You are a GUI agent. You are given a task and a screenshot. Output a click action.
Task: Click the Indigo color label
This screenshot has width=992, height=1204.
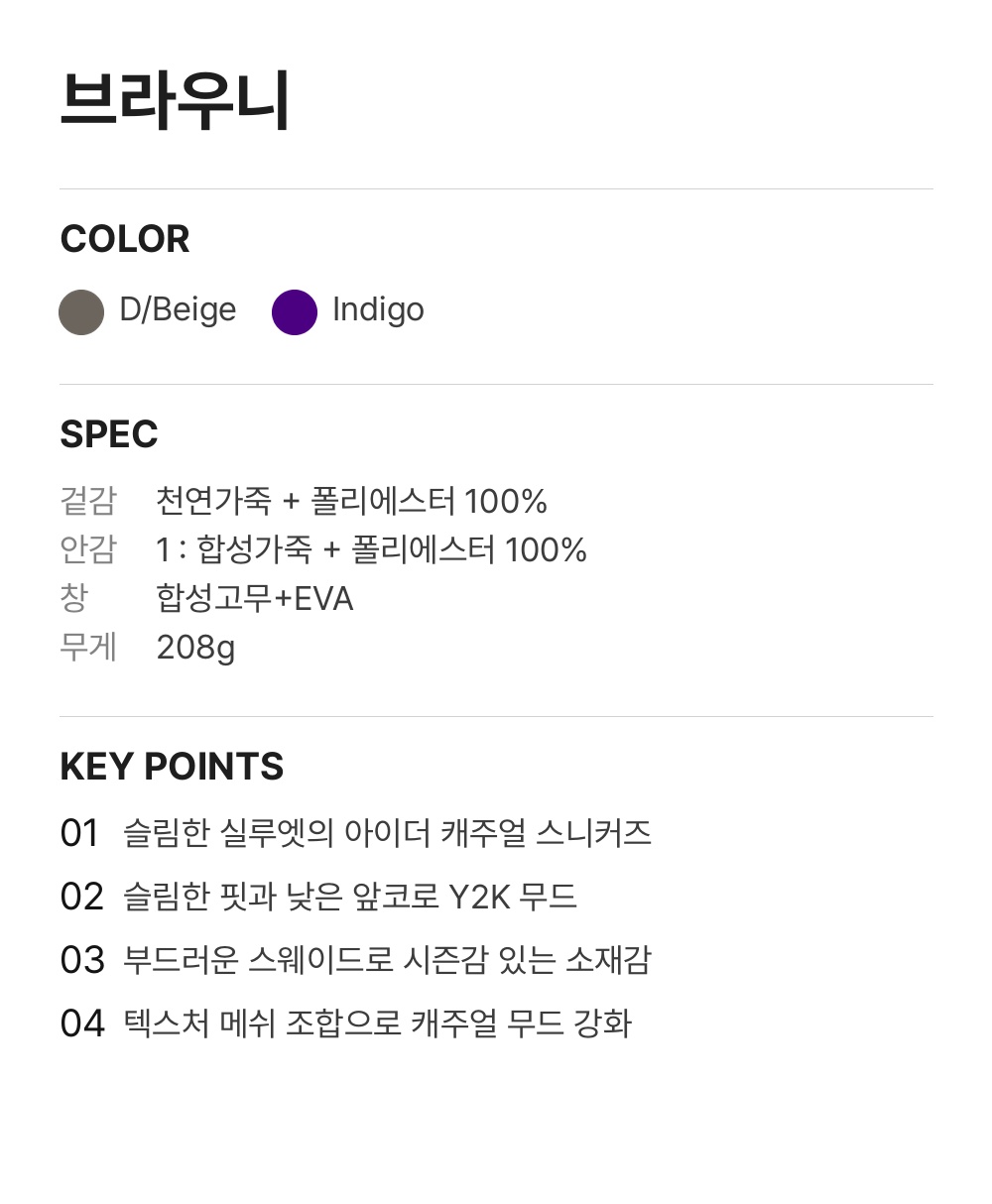click(x=378, y=310)
